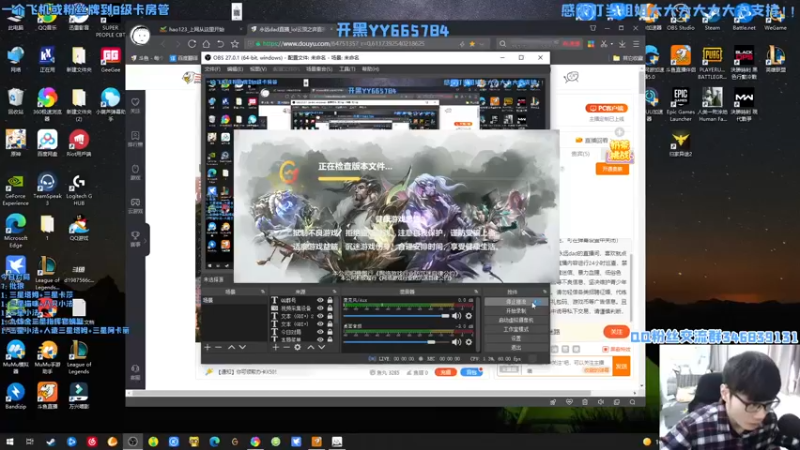The width and height of the screenshot is (800, 450).
Task: Toggle lock for 视频采集设备 source
Action: (x=330, y=308)
